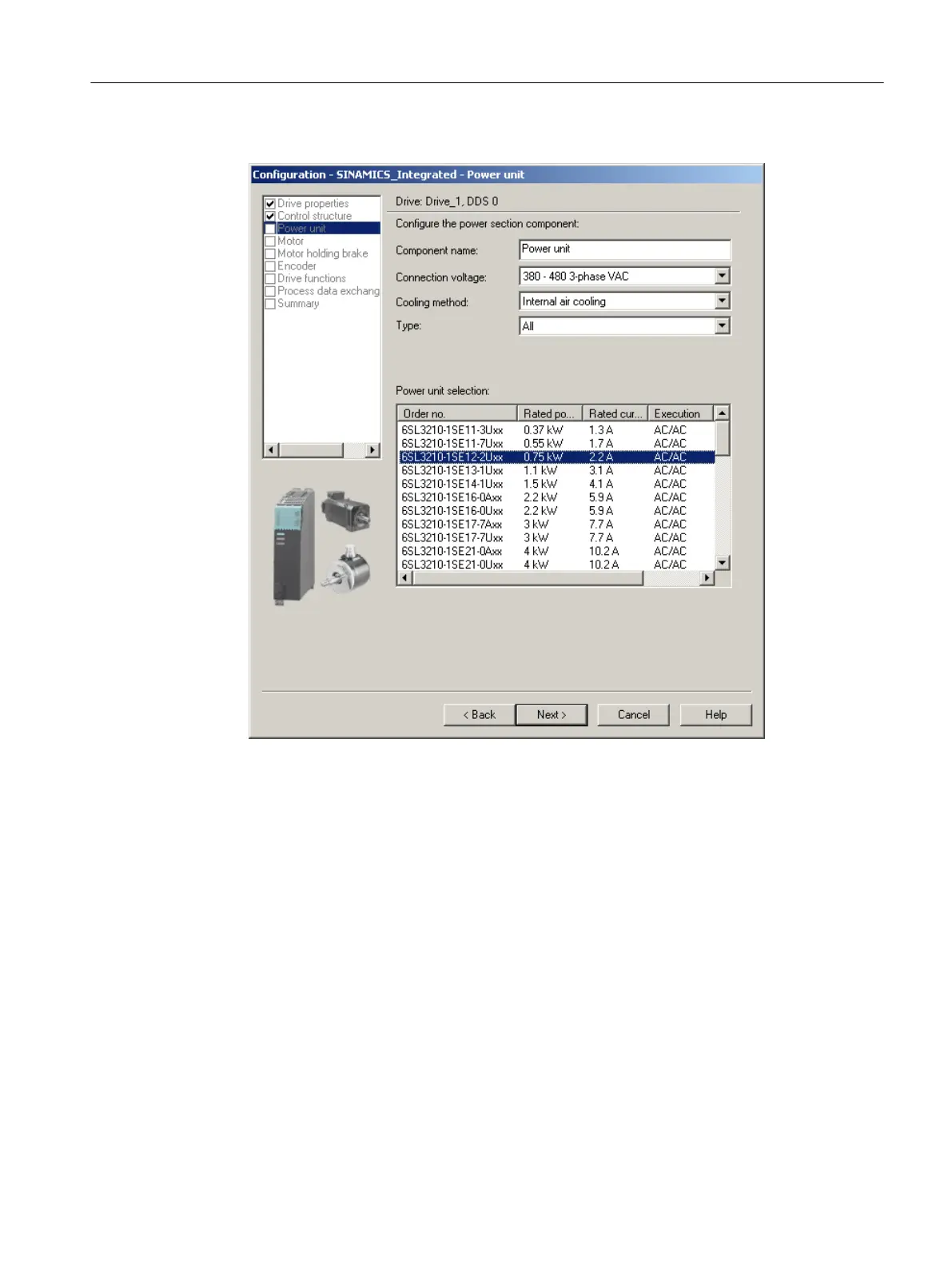Toggle the Motor holding brake checkbox

pyautogui.click(x=270, y=253)
